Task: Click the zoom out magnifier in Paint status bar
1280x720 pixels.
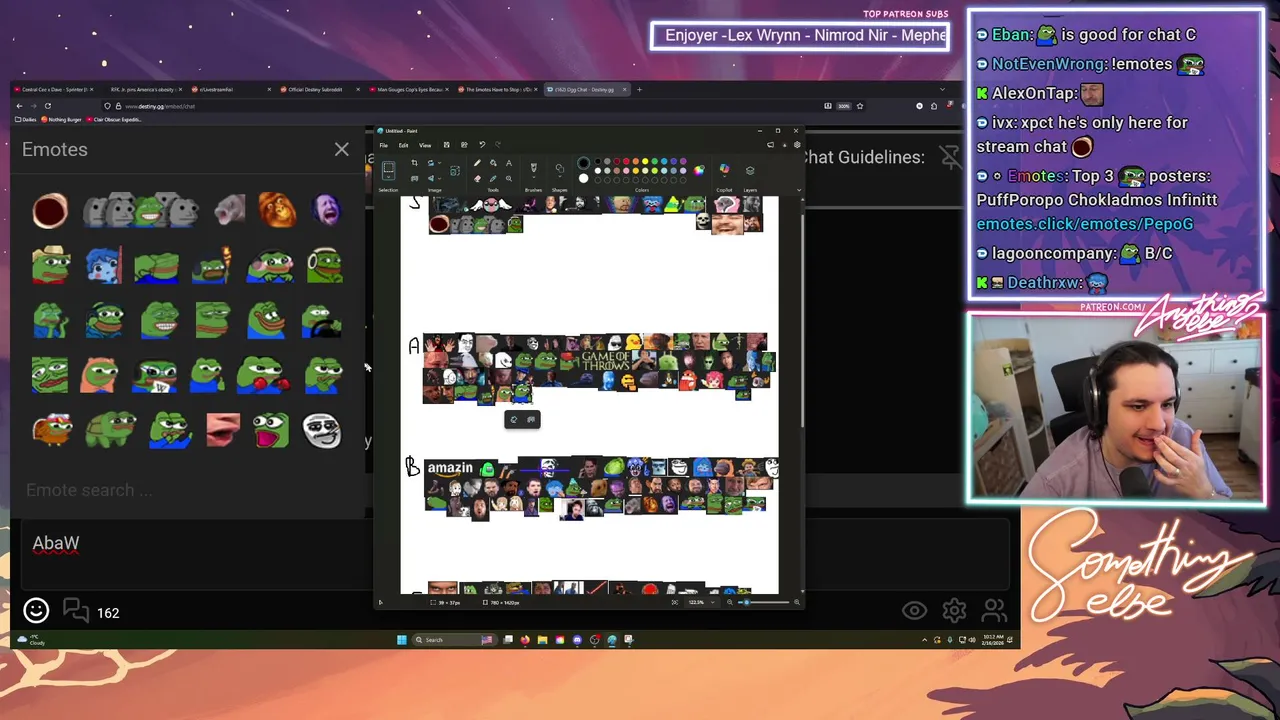Action: tap(730, 602)
